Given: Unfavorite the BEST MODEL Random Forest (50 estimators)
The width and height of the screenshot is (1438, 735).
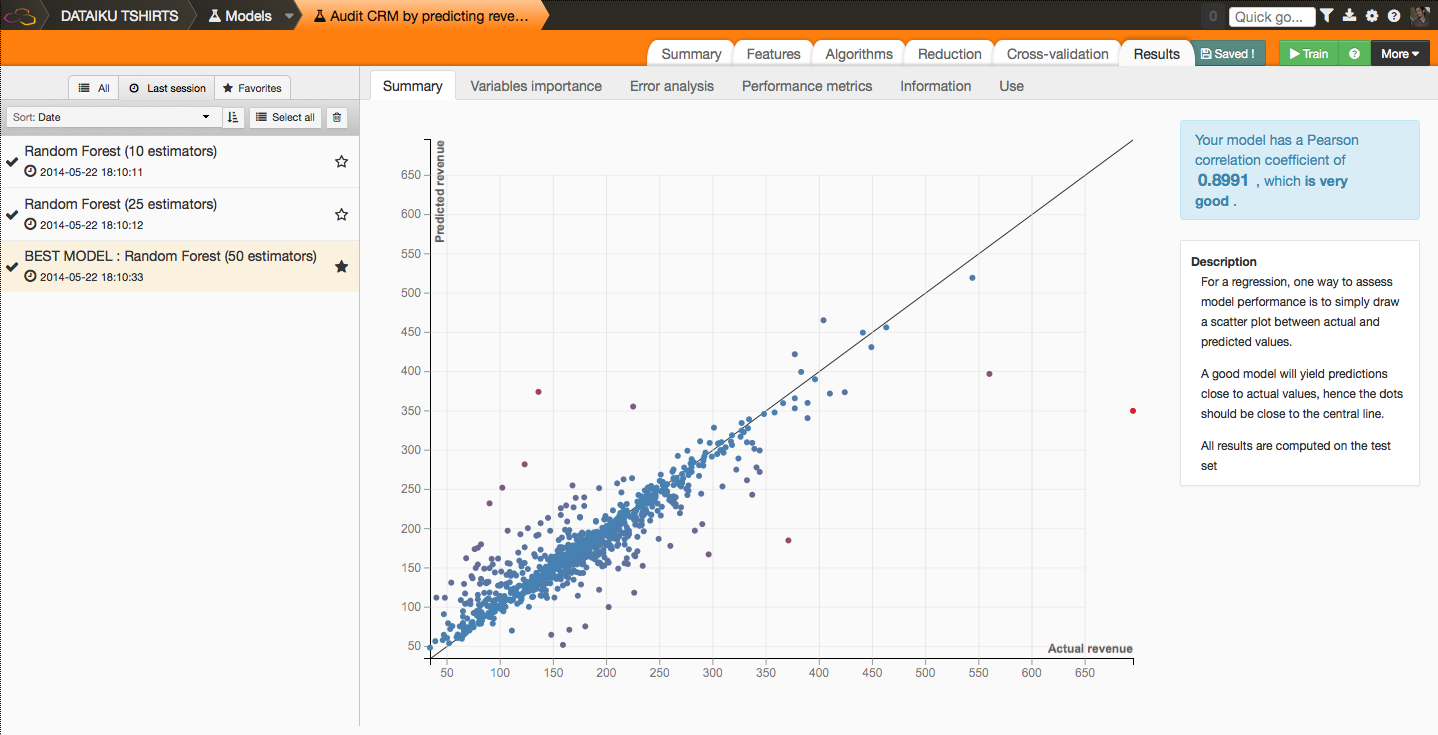Looking at the screenshot, I should pyautogui.click(x=341, y=266).
